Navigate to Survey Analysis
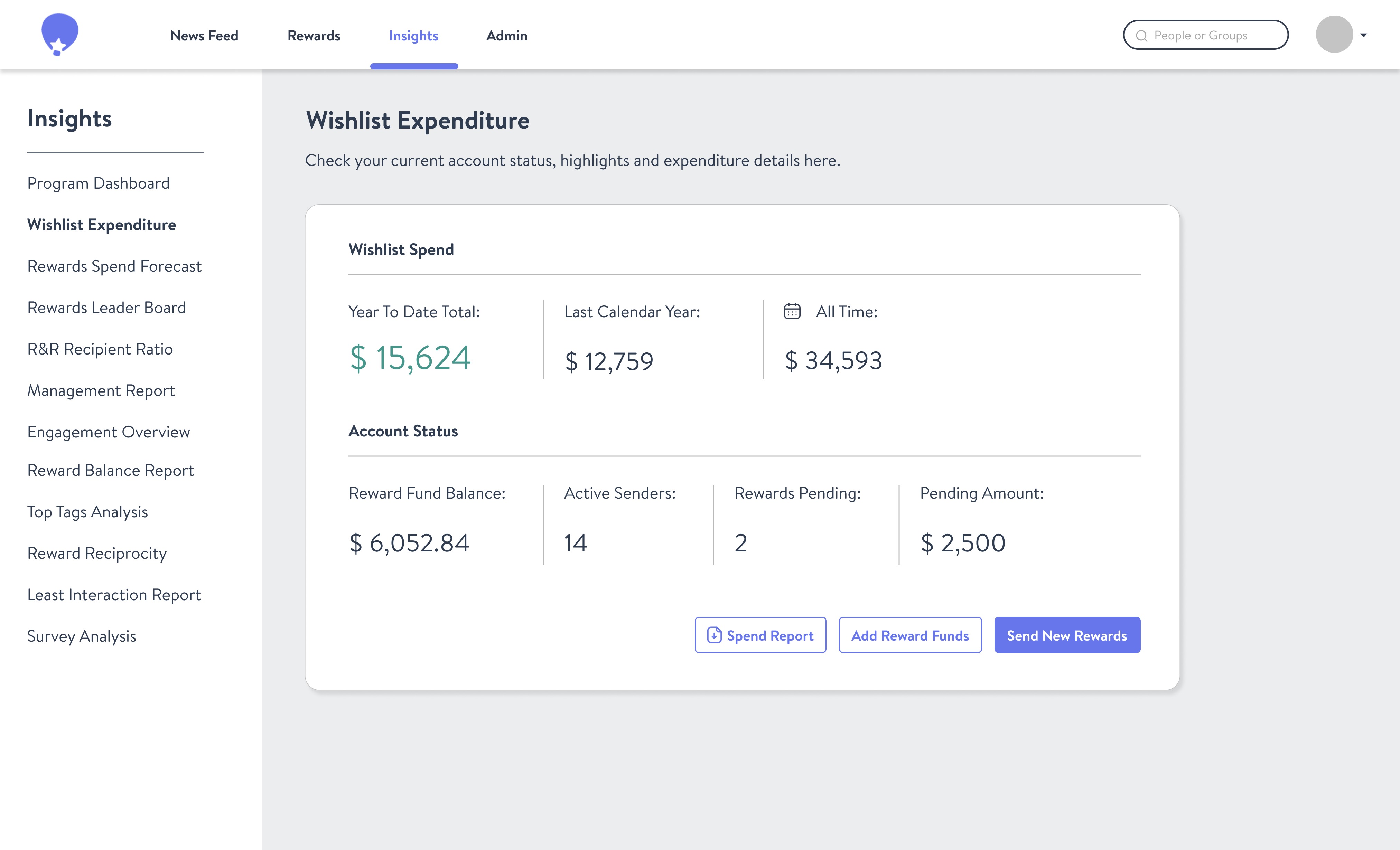The width and height of the screenshot is (1400, 850). [82, 636]
